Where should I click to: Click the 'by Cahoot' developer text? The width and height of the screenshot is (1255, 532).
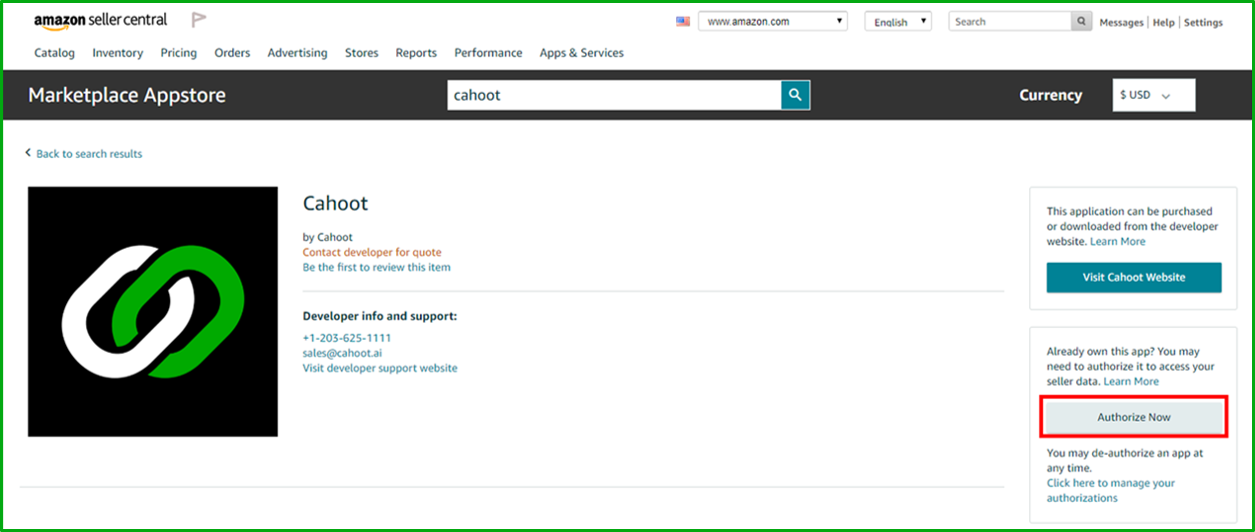[x=328, y=237]
